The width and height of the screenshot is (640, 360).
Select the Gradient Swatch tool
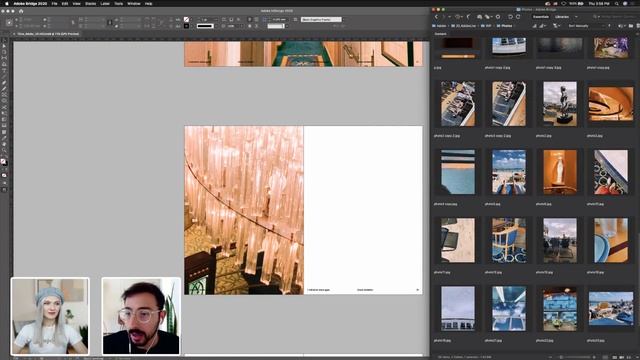click(4, 119)
